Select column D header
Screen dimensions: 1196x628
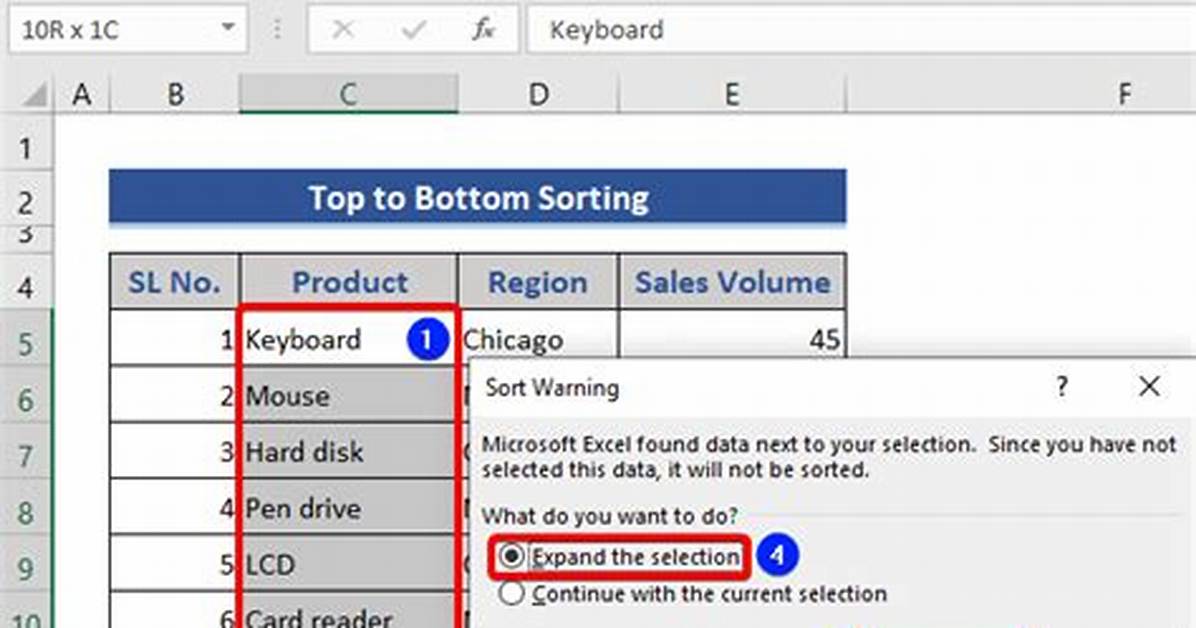539,95
